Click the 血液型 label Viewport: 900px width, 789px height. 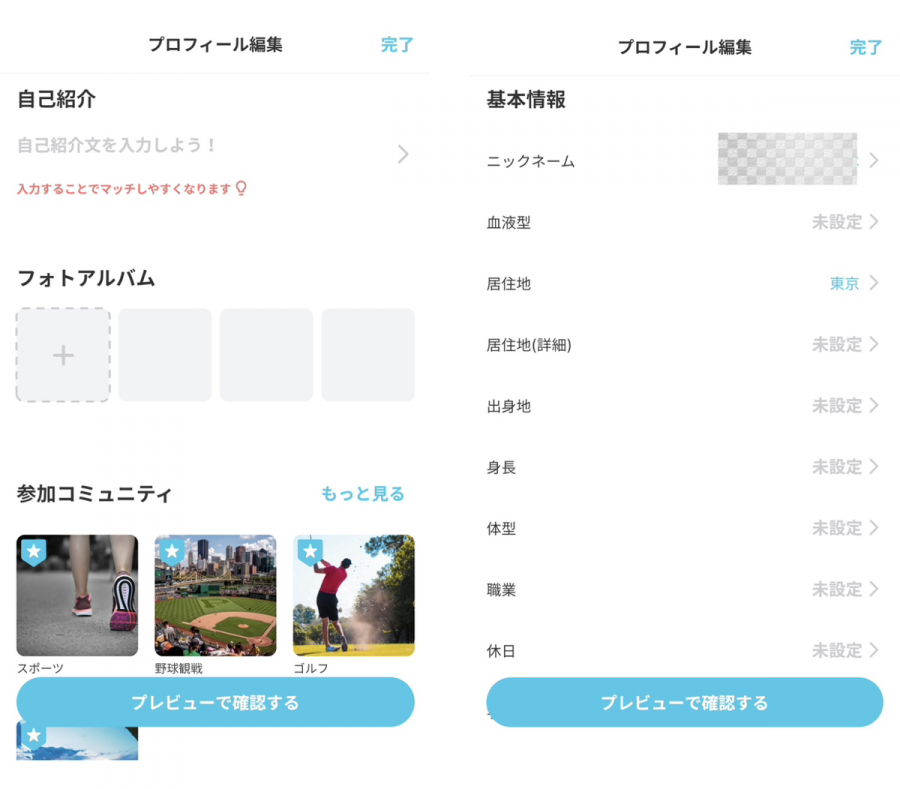click(509, 223)
